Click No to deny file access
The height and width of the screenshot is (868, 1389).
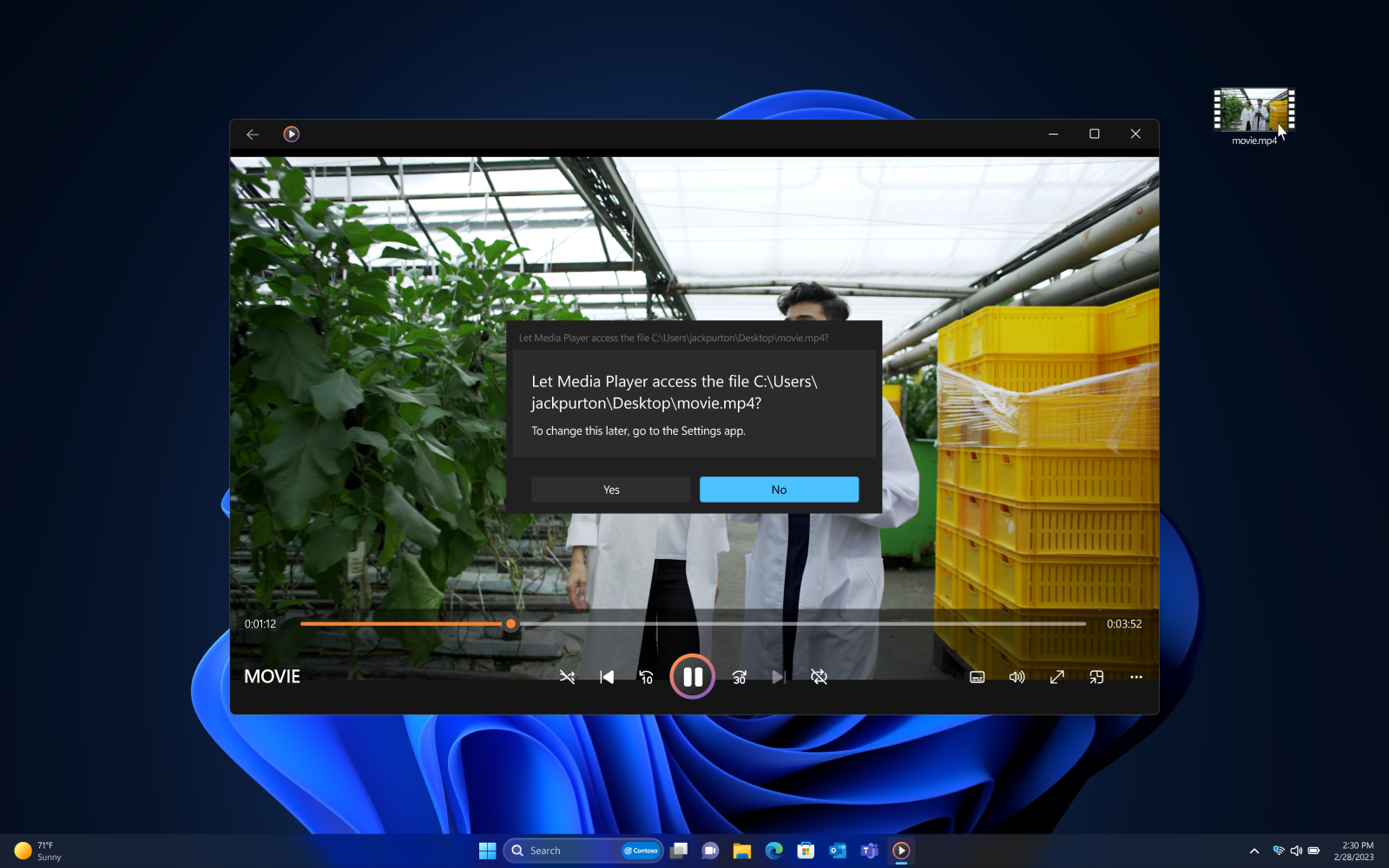coord(778,489)
